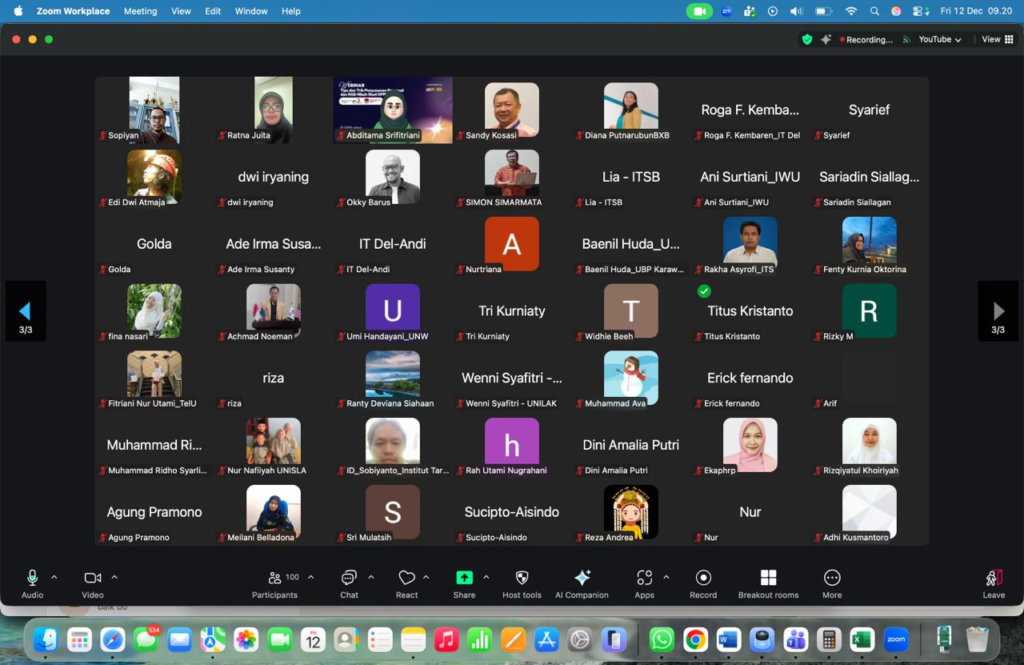The height and width of the screenshot is (665, 1024).
Task: Go to previous page with left arrow
Action: coord(25,311)
